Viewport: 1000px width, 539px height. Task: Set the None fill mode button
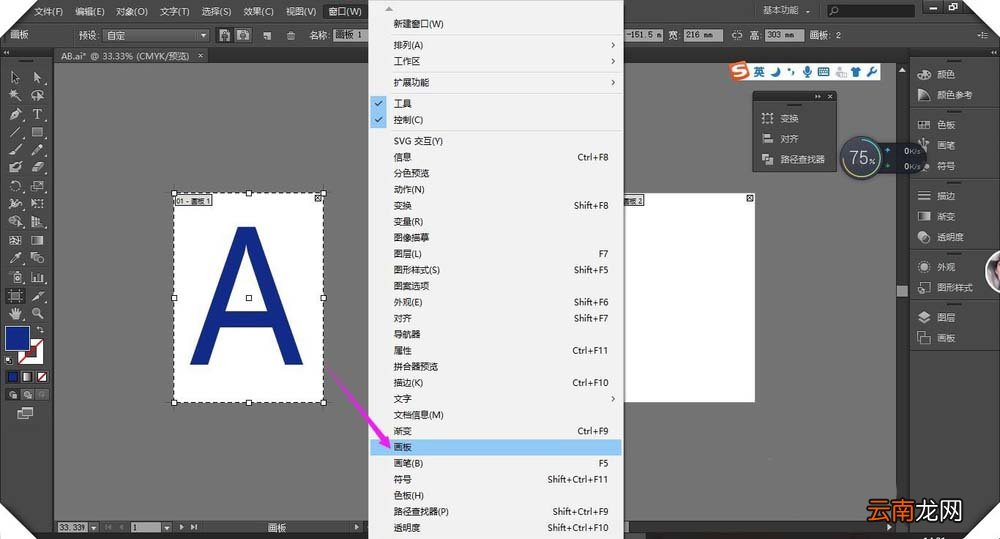(x=42, y=377)
